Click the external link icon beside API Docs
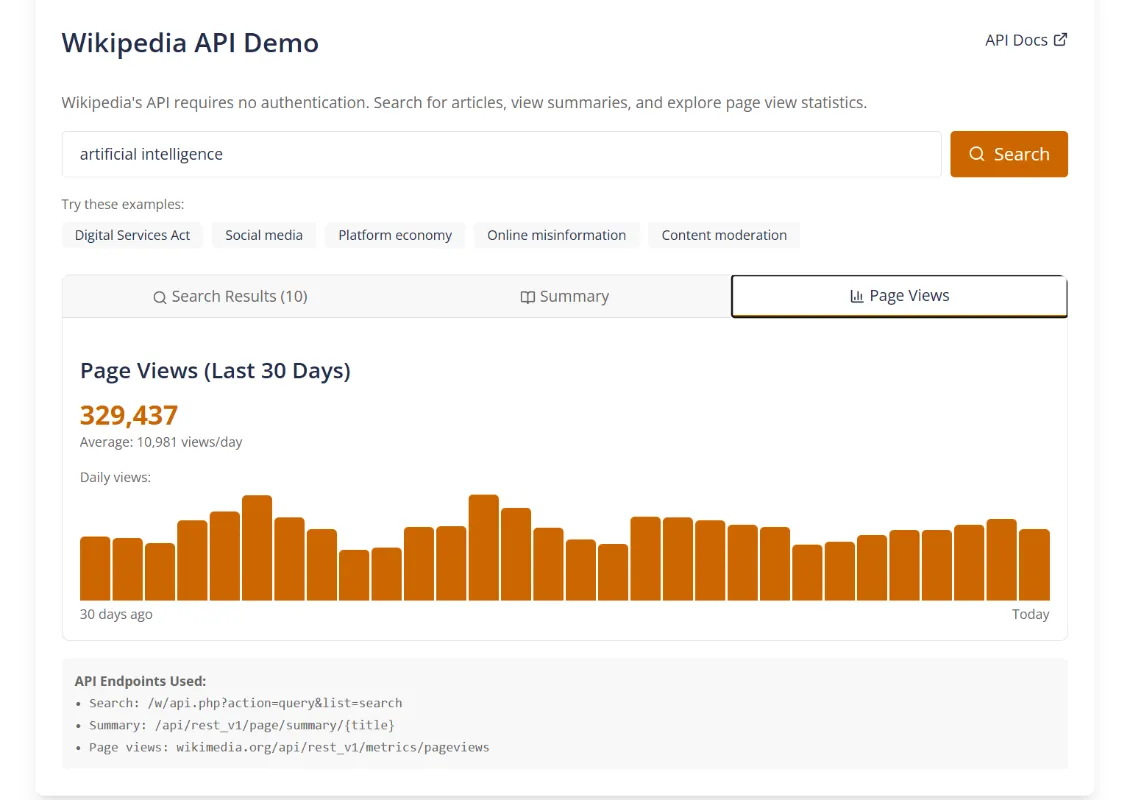 point(1060,40)
